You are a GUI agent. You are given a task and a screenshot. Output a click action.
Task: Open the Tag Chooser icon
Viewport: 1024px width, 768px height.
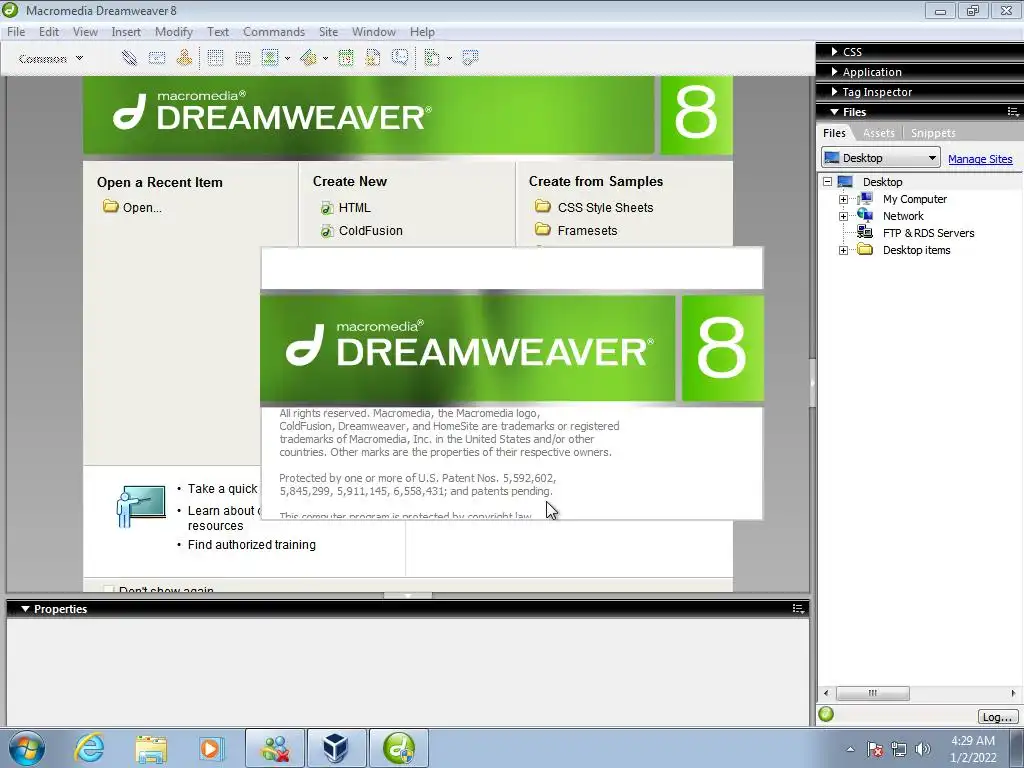tap(470, 58)
